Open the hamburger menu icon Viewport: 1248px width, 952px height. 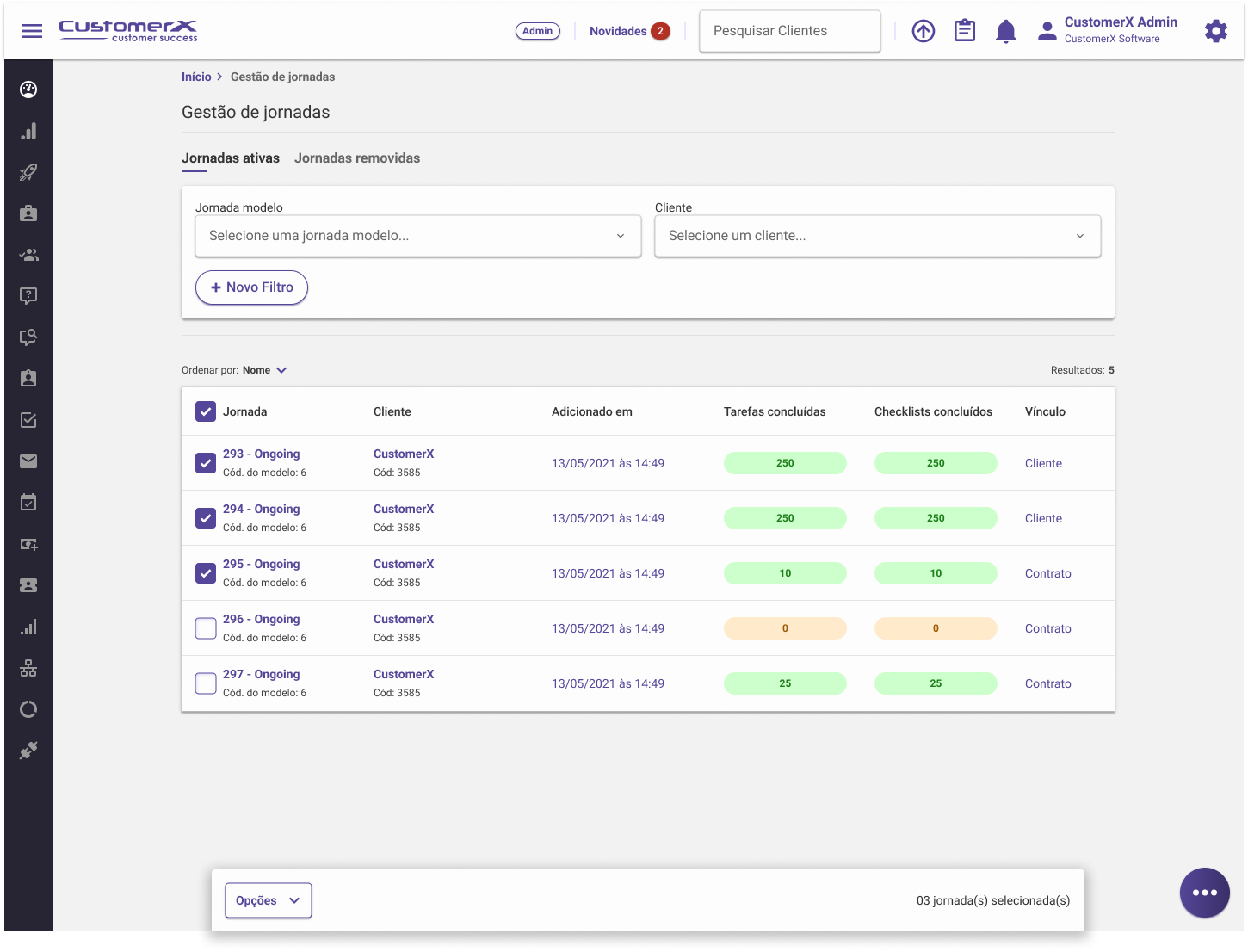click(x=32, y=31)
